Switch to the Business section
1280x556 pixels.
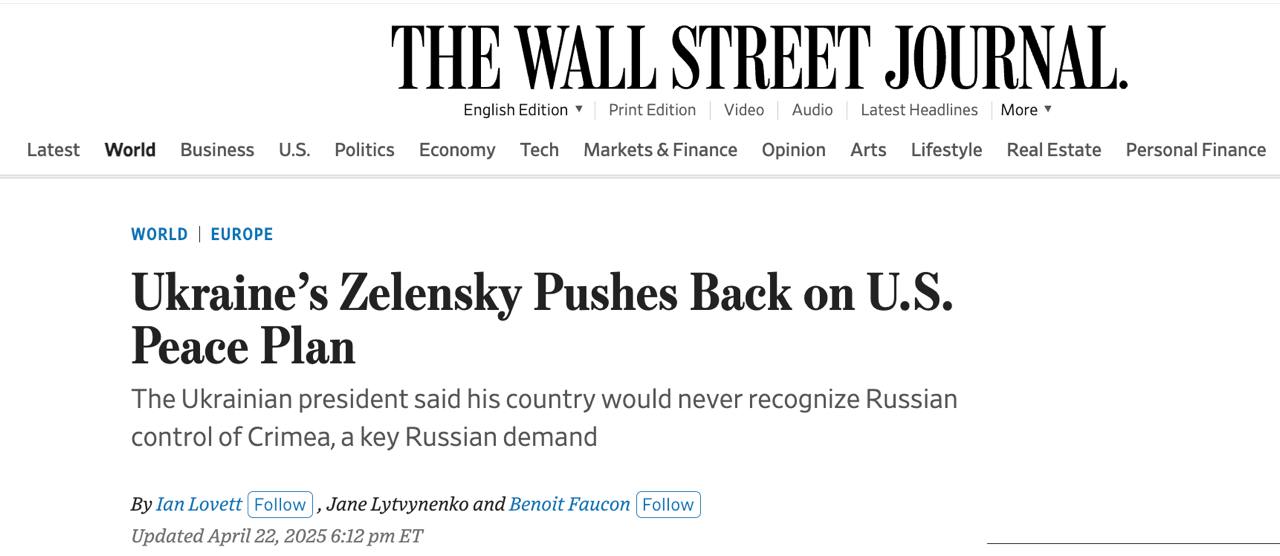point(217,150)
